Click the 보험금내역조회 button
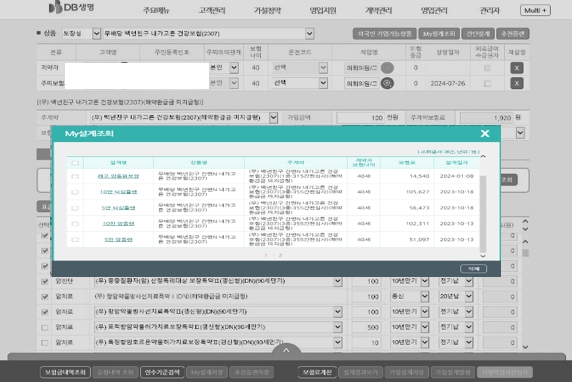 (65, 372)
